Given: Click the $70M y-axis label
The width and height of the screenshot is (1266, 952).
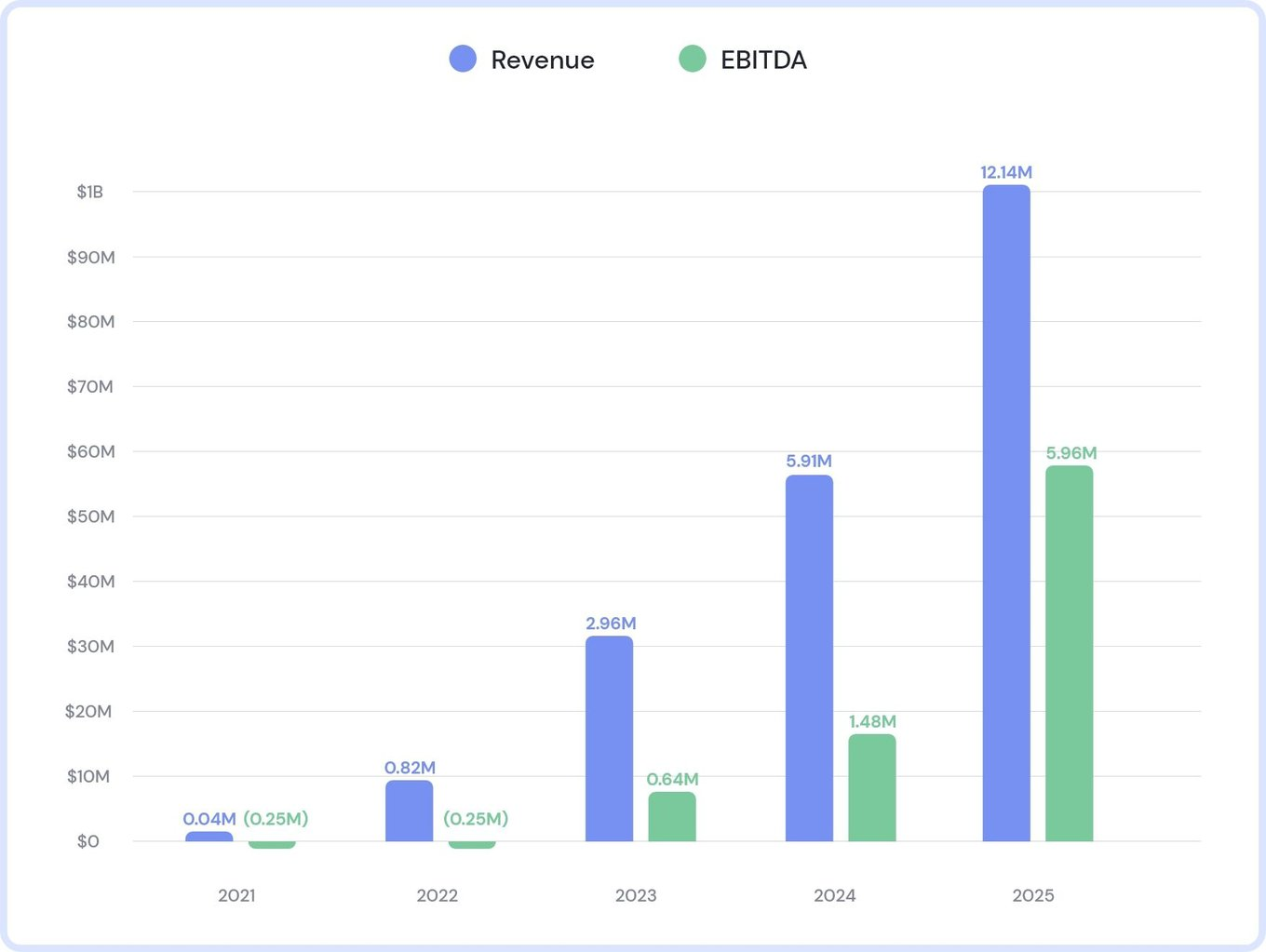Looking at the screenshot, I should point(90,386).
